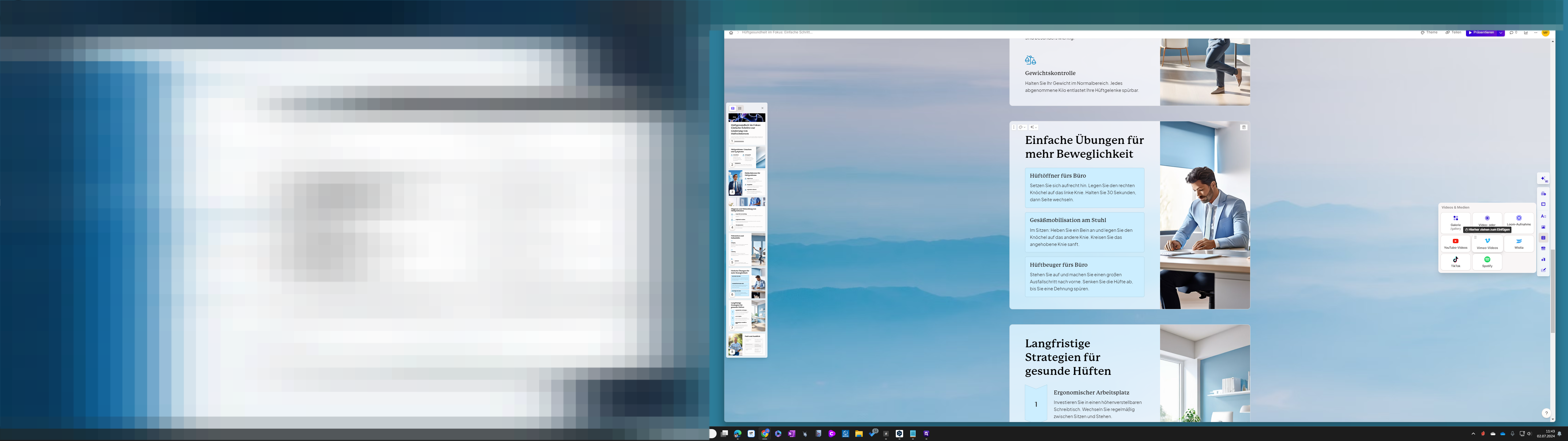
Task: Click the Gewichtskontrolle heading
Action: coord(1050,73)
